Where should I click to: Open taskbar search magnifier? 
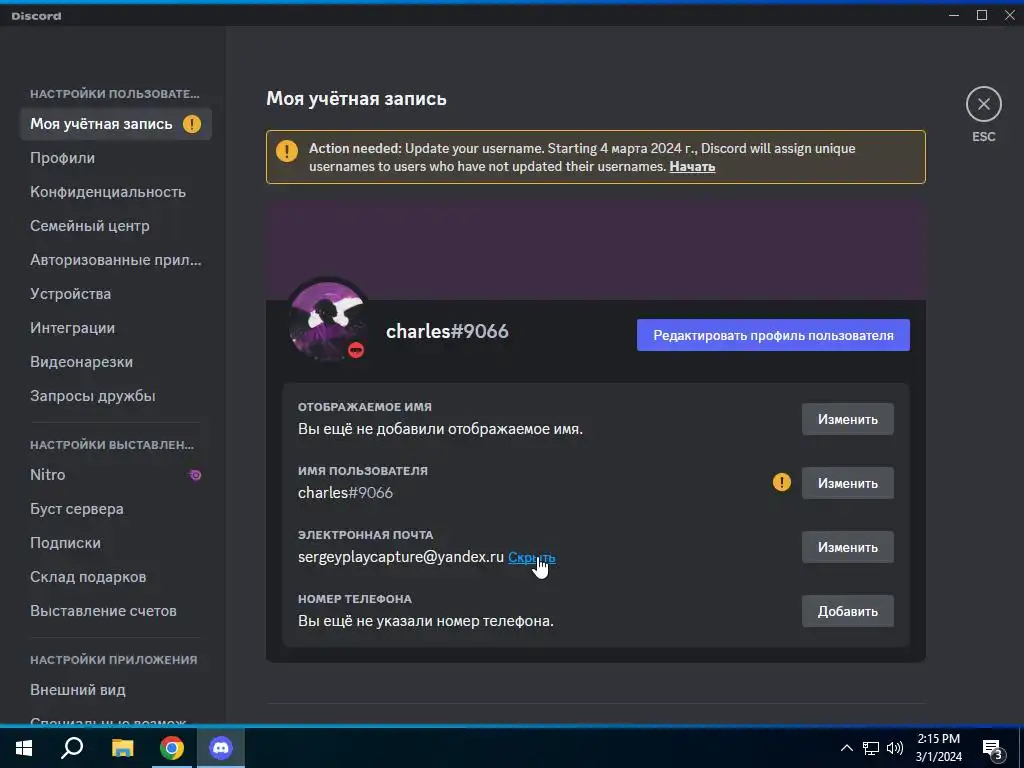(x=72, y=748)
